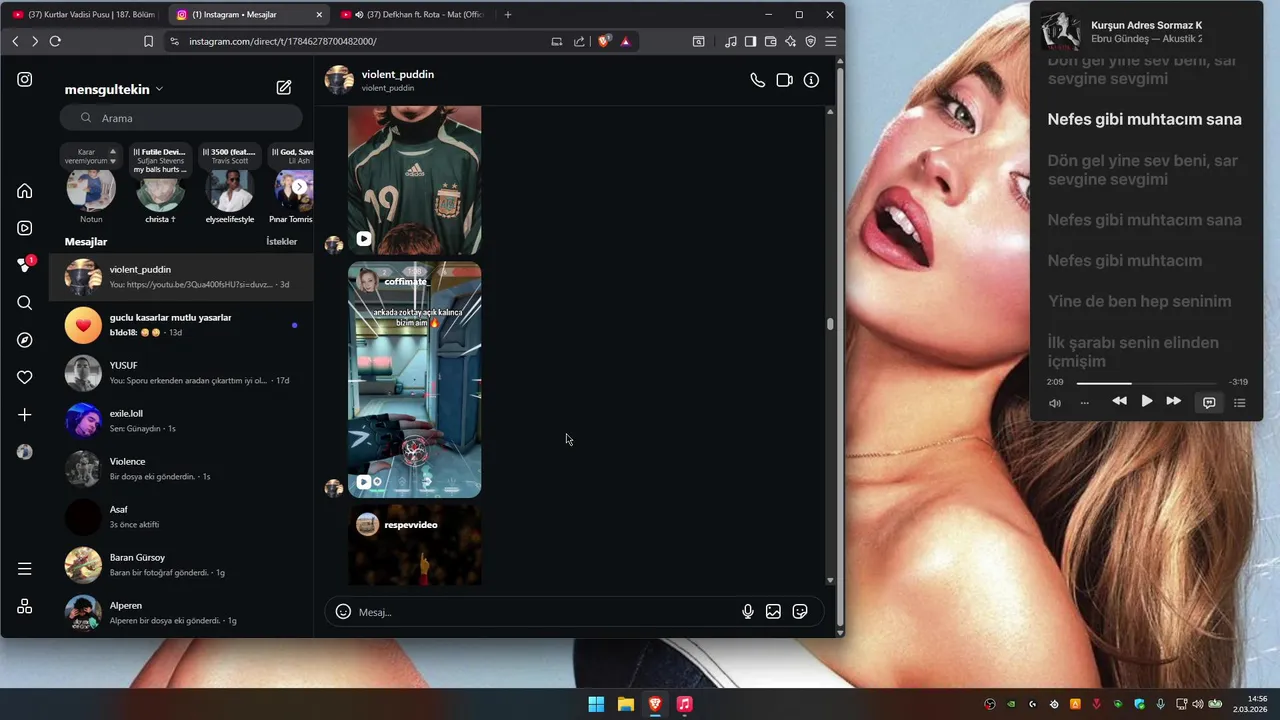
Task: Seek on the music player progress bar
Action: 1146,383
